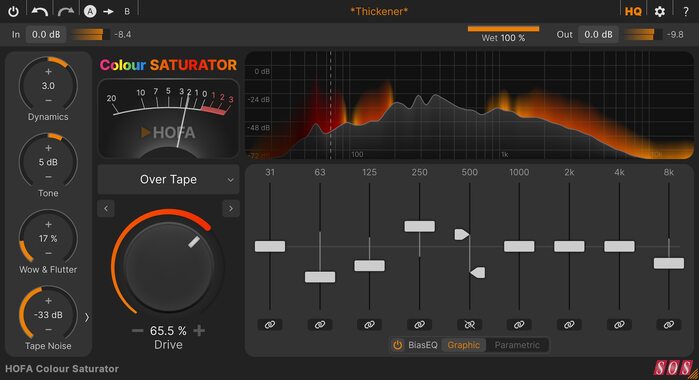699x380 pixels.
Task: Toggle link icon under 1000 band
Action: pos(519,325)
